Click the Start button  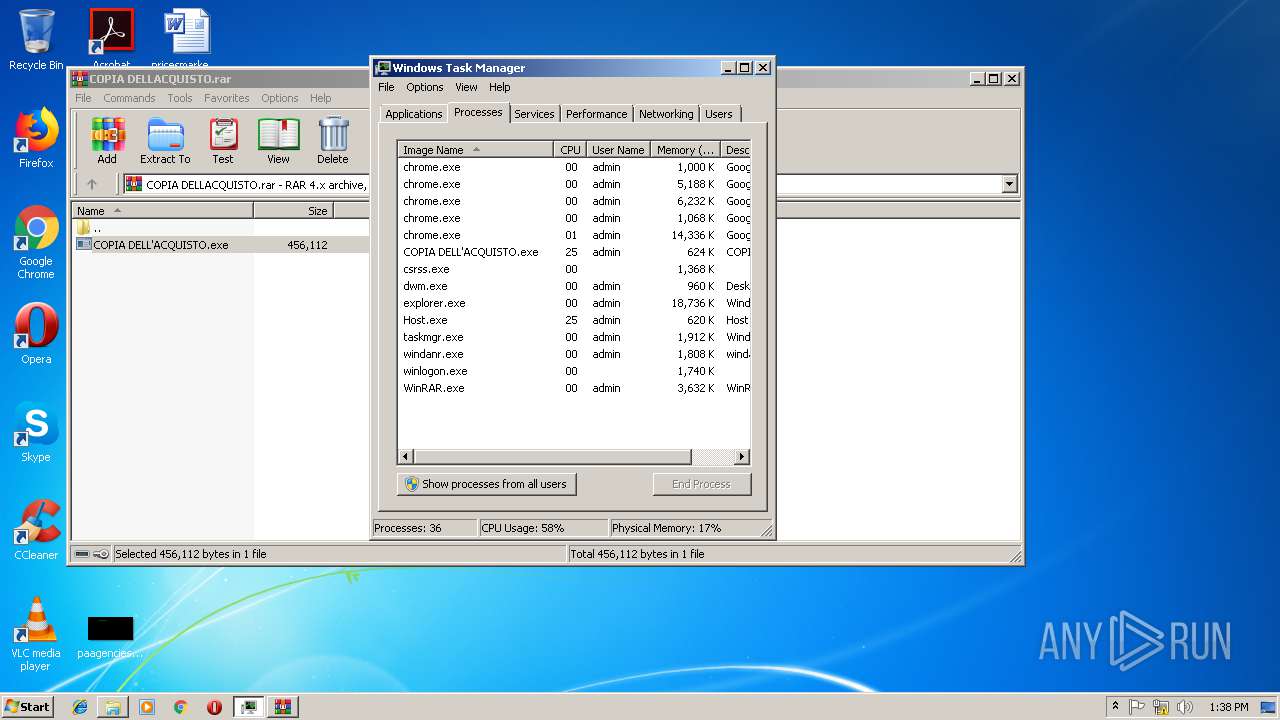(28, 707)
